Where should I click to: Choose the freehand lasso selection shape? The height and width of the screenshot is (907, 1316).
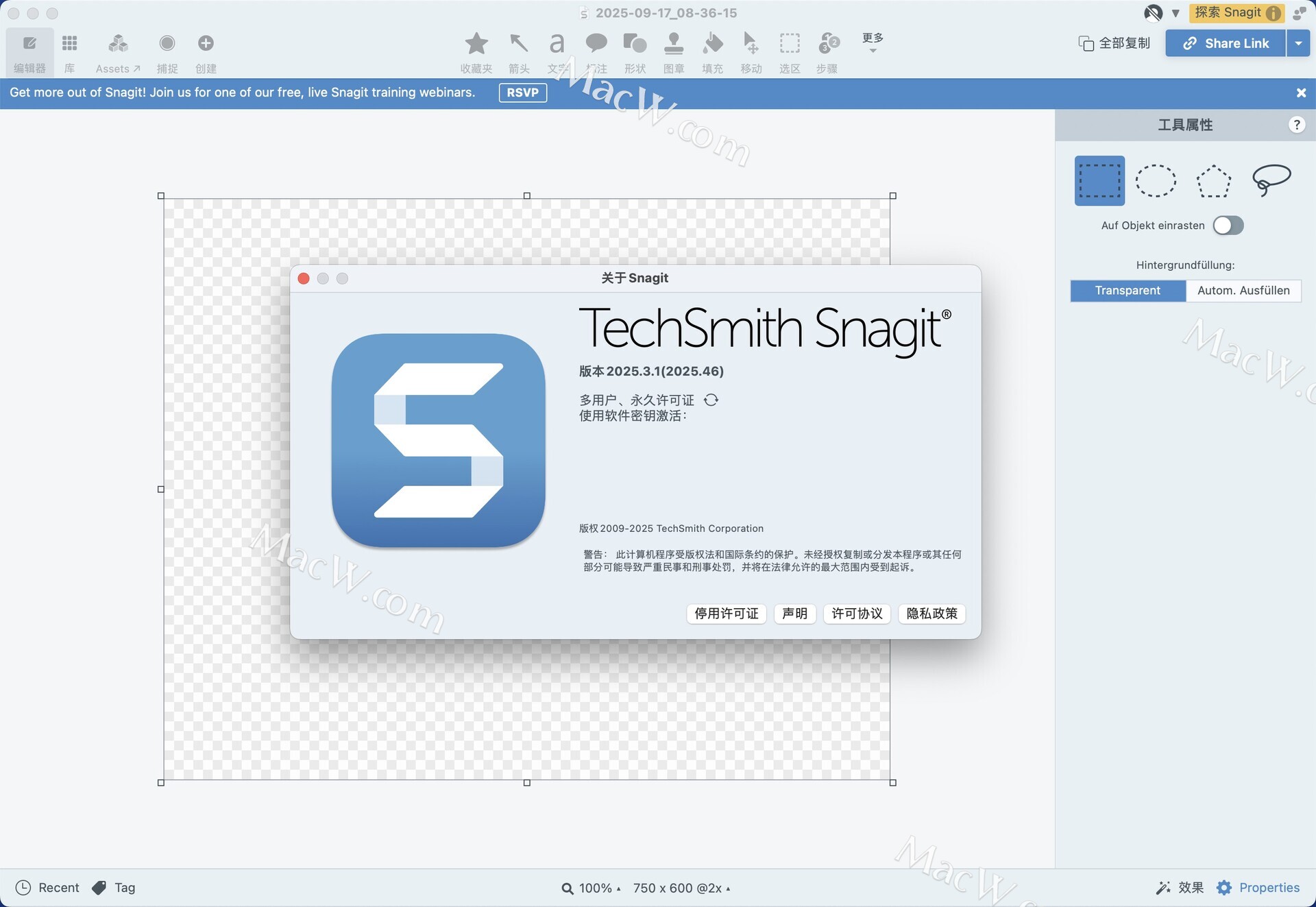click(1271, 181)
